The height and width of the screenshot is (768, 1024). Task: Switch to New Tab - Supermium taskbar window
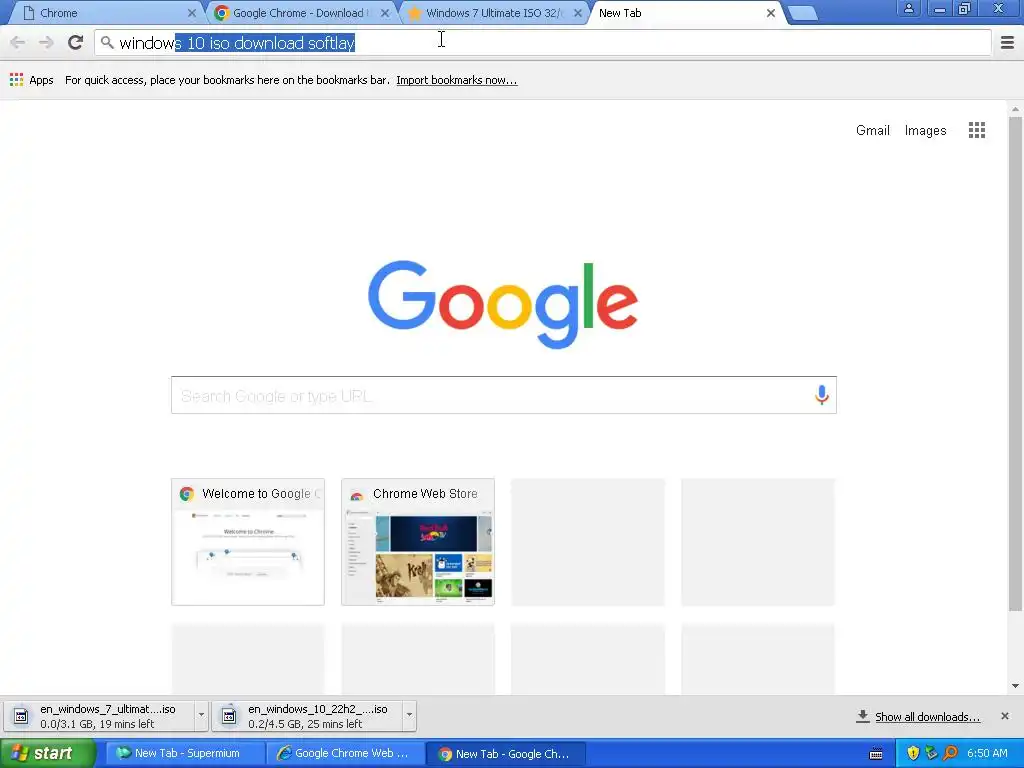[x=185, y=754]
